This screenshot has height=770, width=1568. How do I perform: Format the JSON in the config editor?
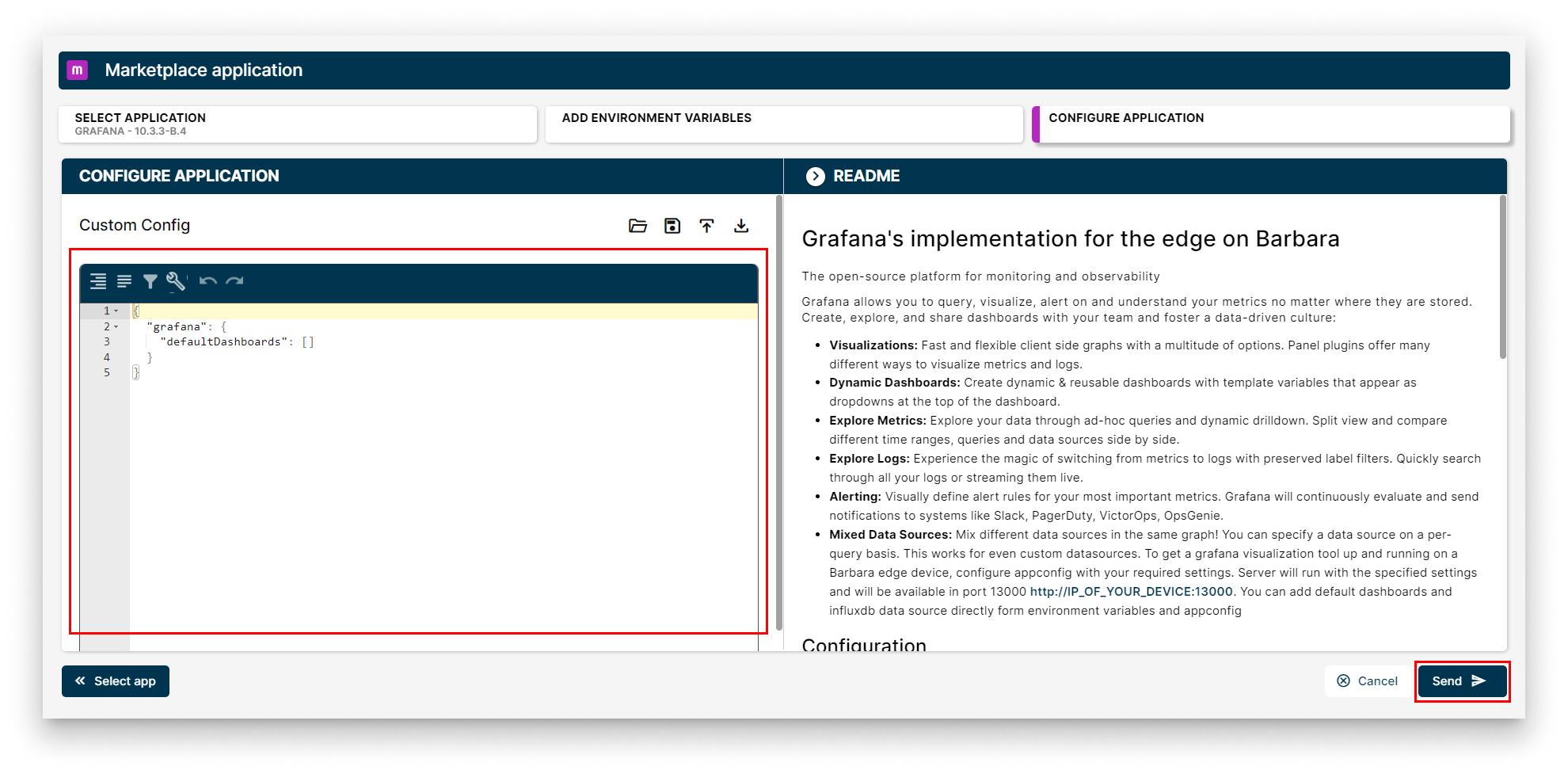[x=98, y=281]
